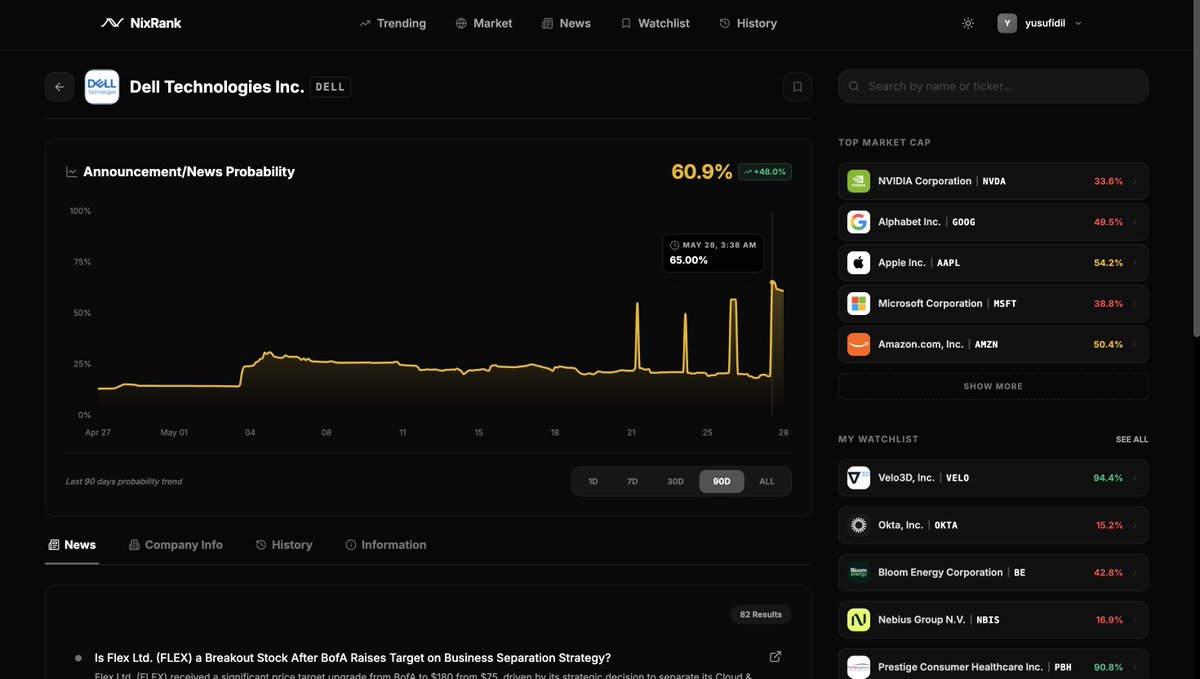Click the Dell Technologies logo

click(x=102, y=87)
